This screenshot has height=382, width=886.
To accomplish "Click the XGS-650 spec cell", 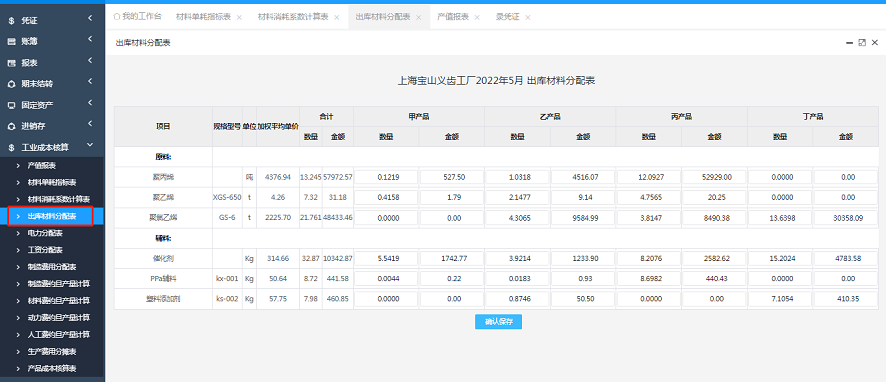I will click(227, 197).
